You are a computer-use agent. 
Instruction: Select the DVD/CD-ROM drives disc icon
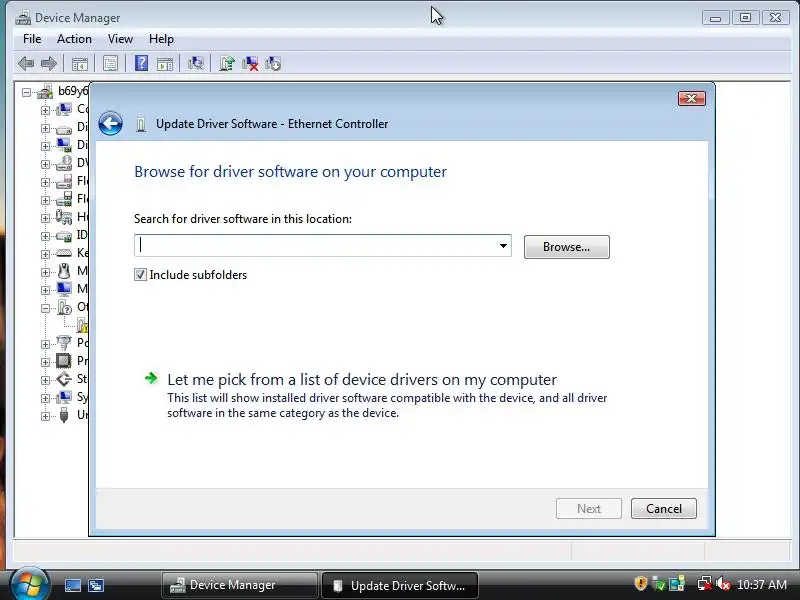pos(64,163)
